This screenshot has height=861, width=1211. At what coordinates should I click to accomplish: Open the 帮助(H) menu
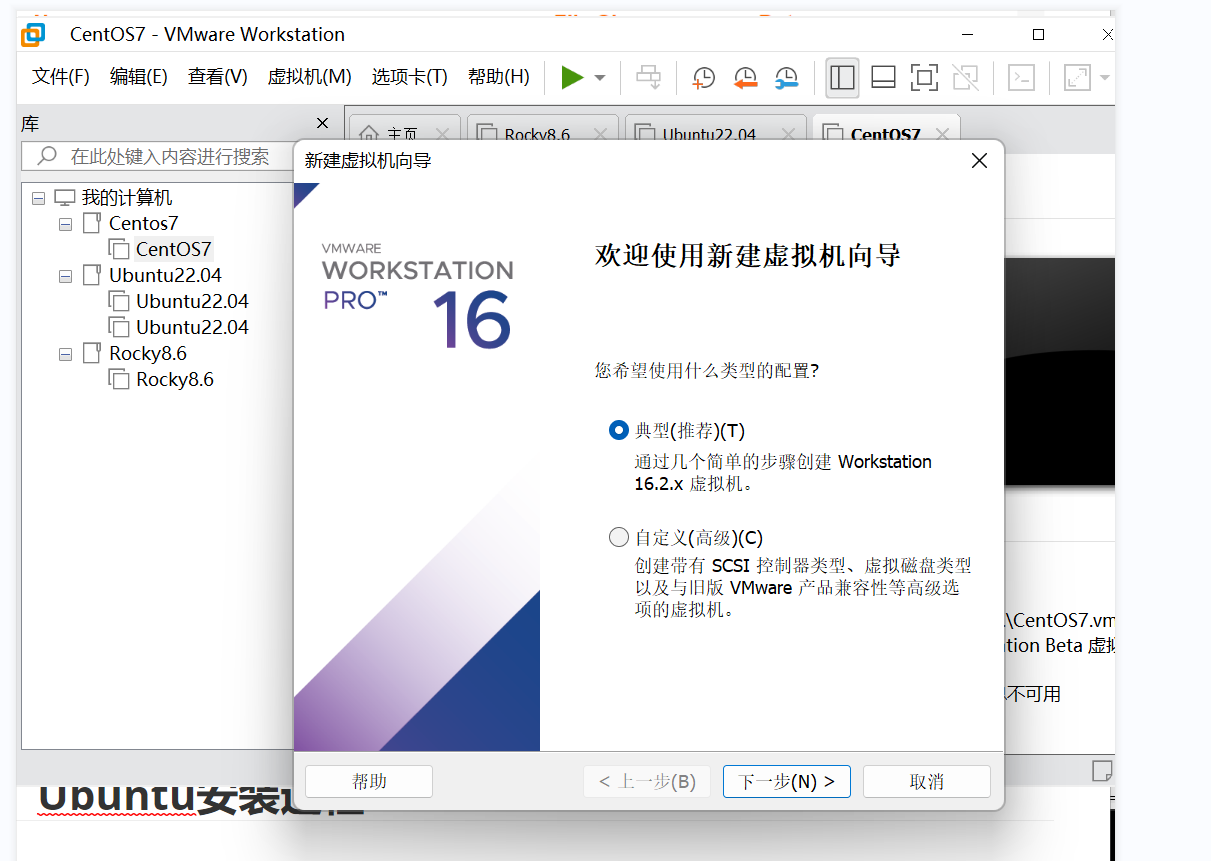(x=499, y=77)
